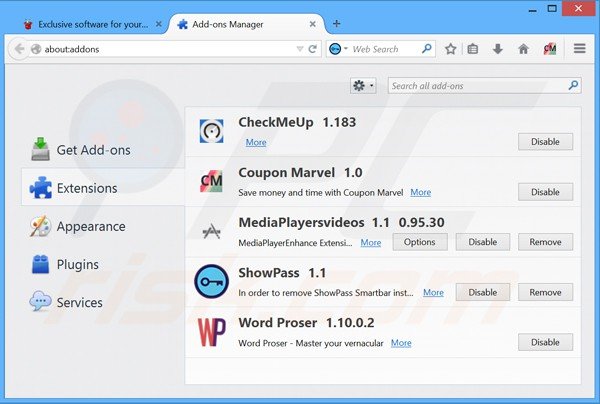Screen dimensions: 600x404
Task: Disable the Word Proser extension
Action: pos(545,342)
